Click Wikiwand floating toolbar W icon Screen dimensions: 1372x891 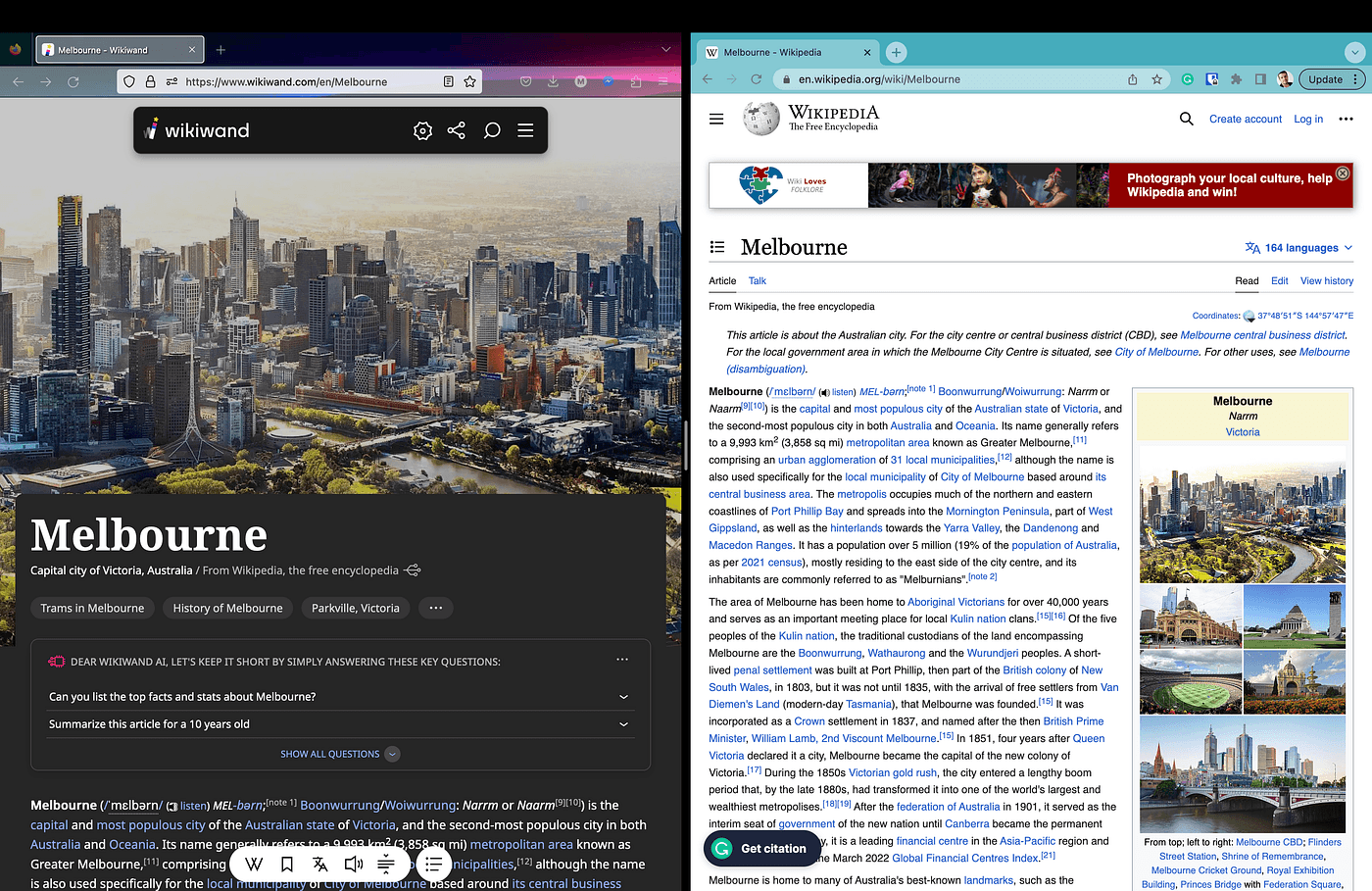pyautogui.click(x=254, y=864)
